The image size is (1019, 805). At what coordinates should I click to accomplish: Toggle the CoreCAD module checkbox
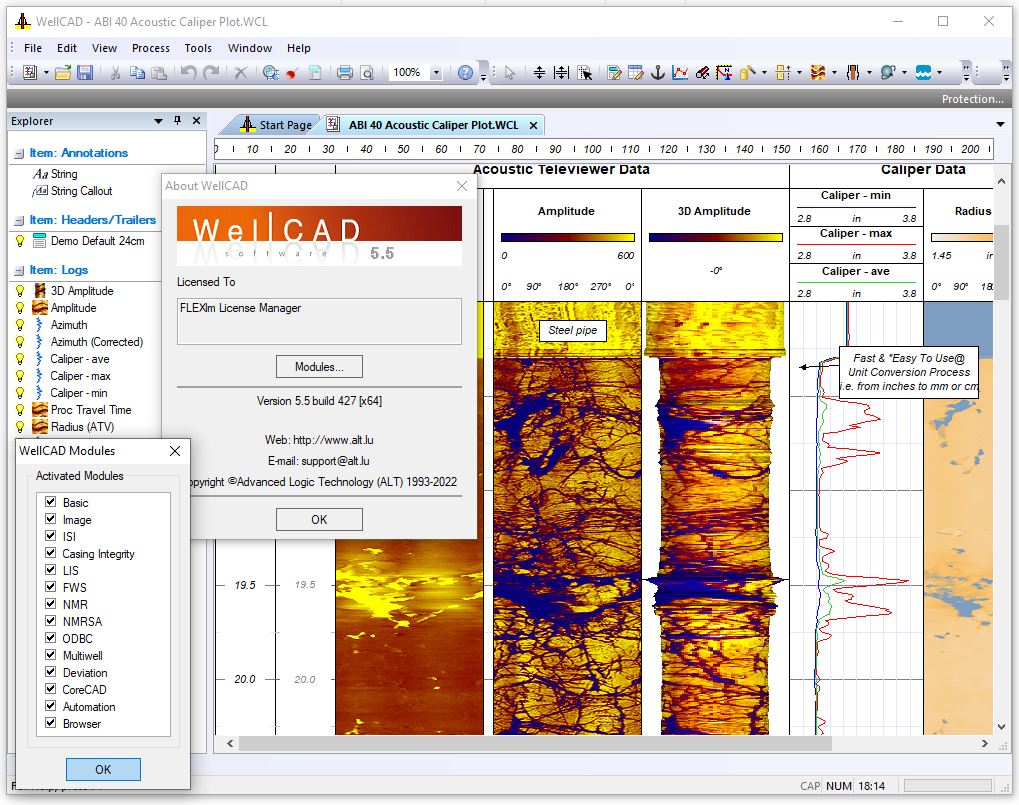[50, 689]
